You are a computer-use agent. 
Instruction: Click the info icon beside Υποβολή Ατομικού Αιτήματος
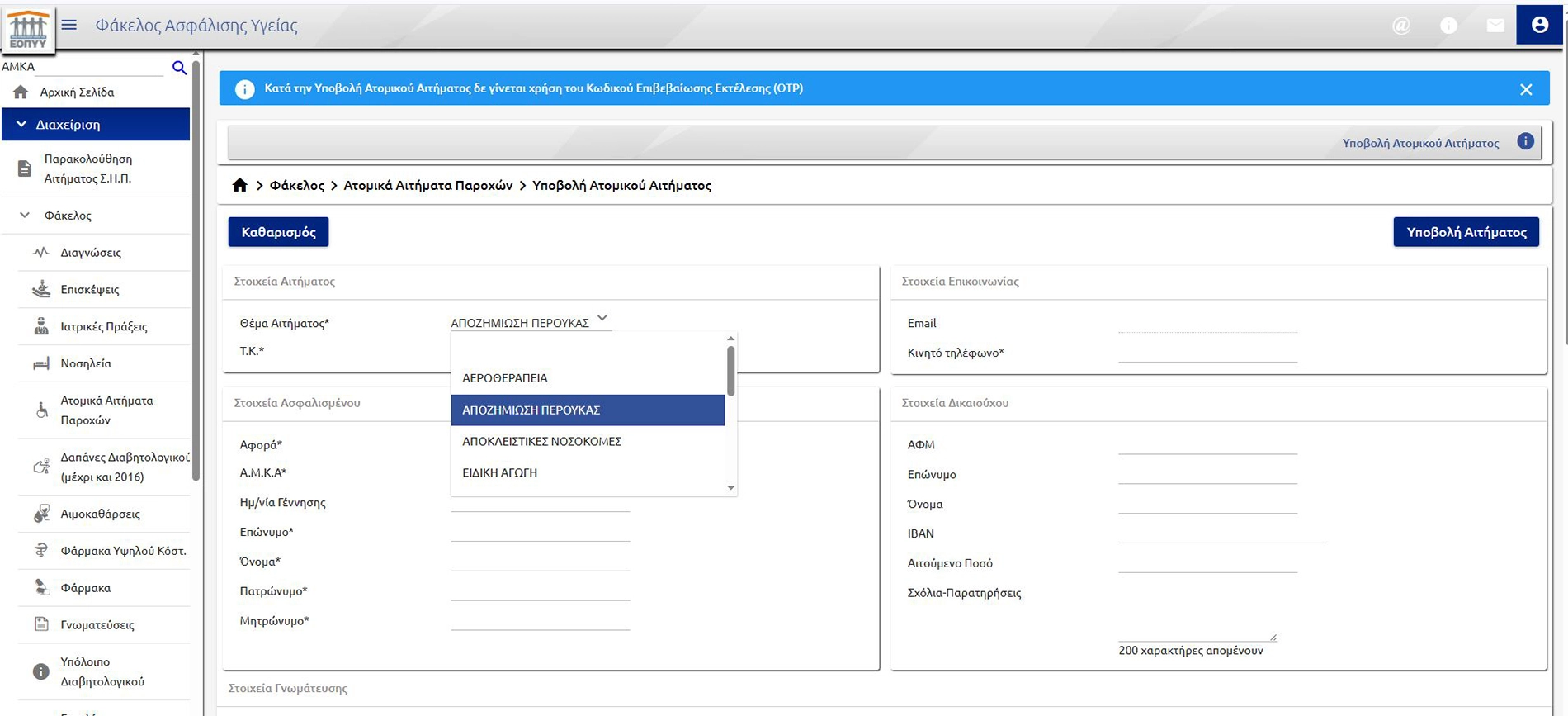(x=1525, y=141)
